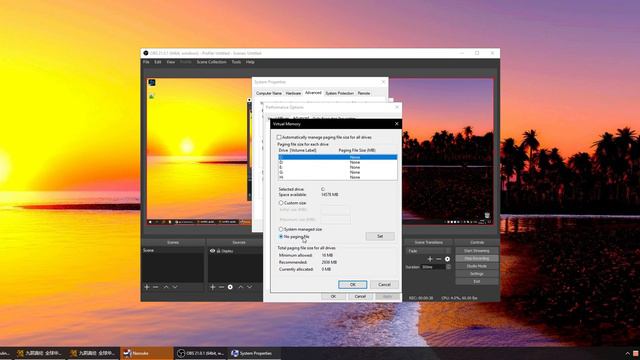The height and width of the screenshot is (360, 640).
Task: Open transition properties gear icon
Action: 447,259
